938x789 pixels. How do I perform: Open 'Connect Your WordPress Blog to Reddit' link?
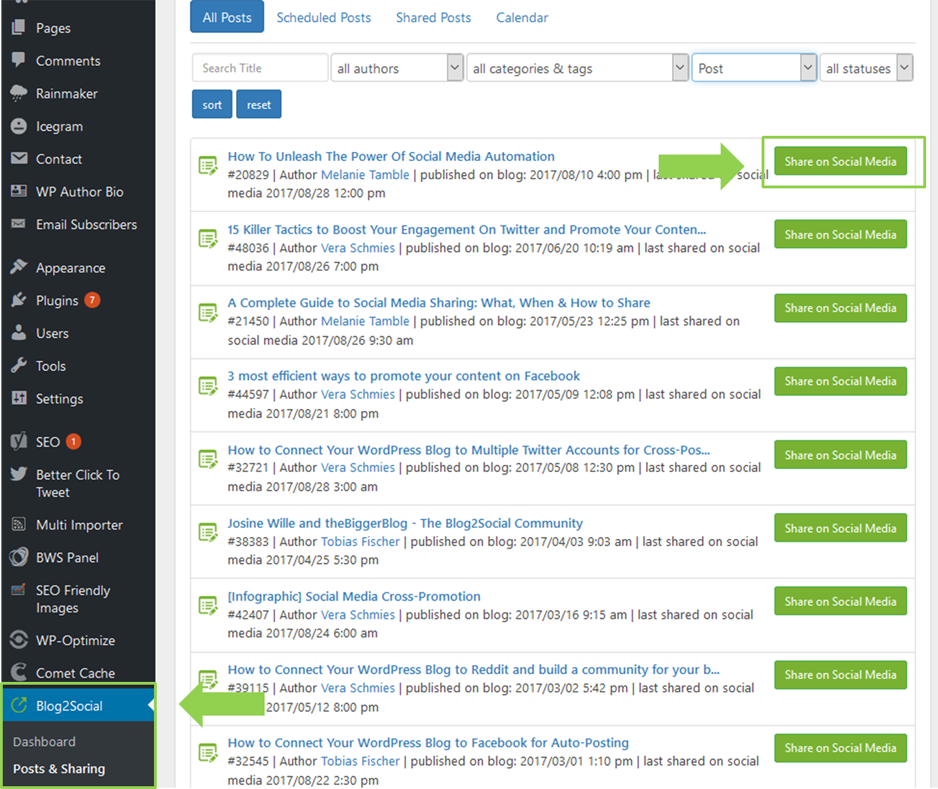[473, 669]
